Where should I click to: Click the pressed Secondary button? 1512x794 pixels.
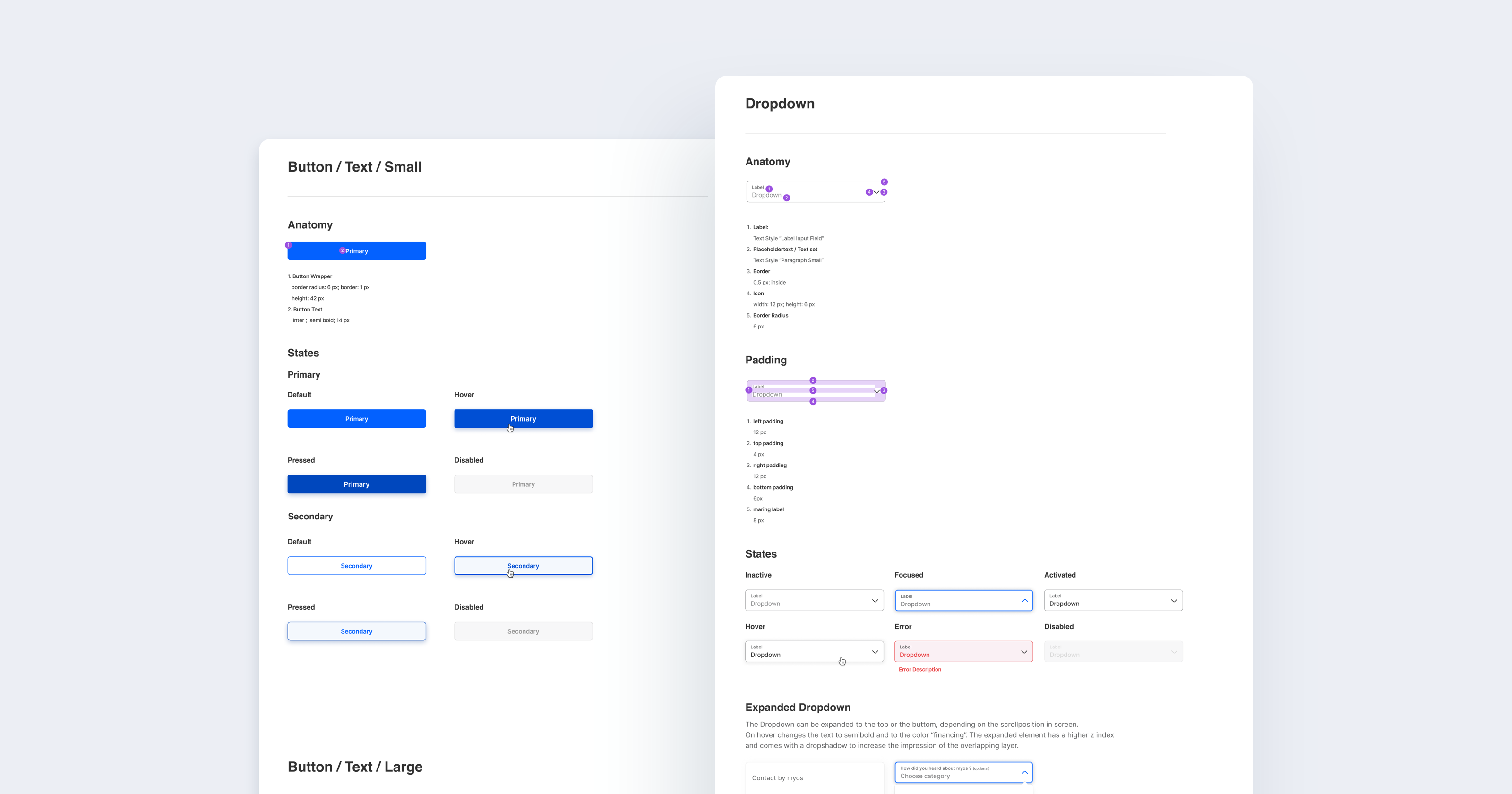356,631
